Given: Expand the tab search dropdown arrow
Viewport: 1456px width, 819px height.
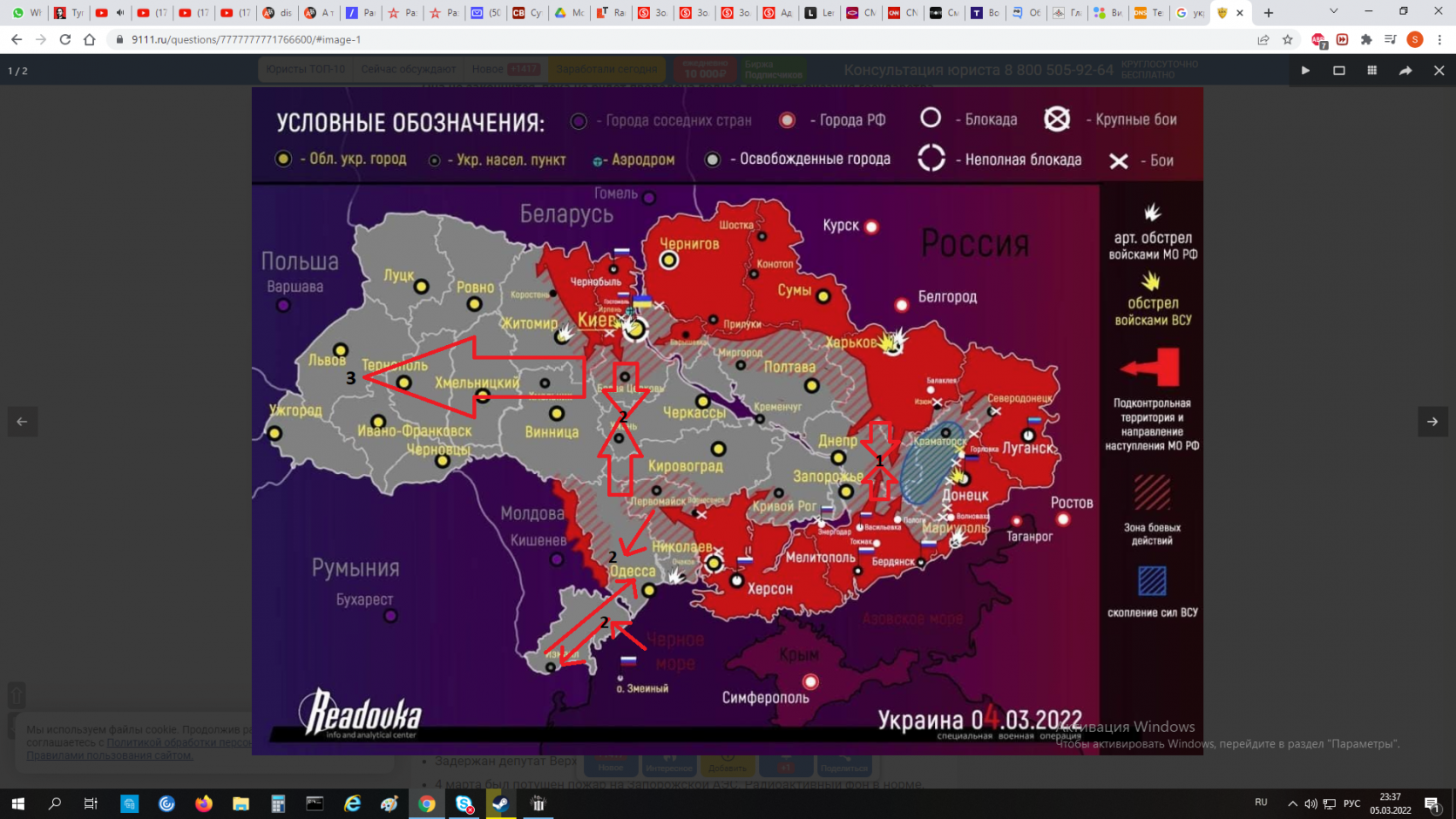Looking at the screenshot, I should 1333,12.
